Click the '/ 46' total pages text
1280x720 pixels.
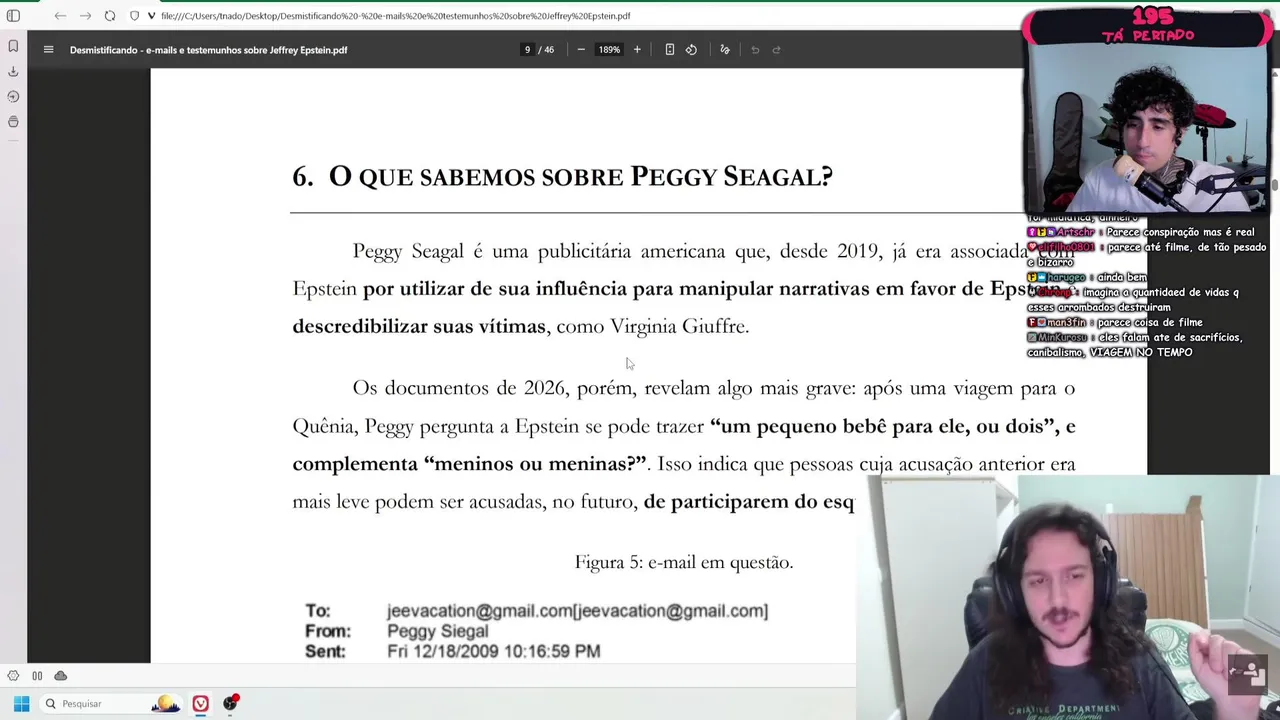[546, 50]
